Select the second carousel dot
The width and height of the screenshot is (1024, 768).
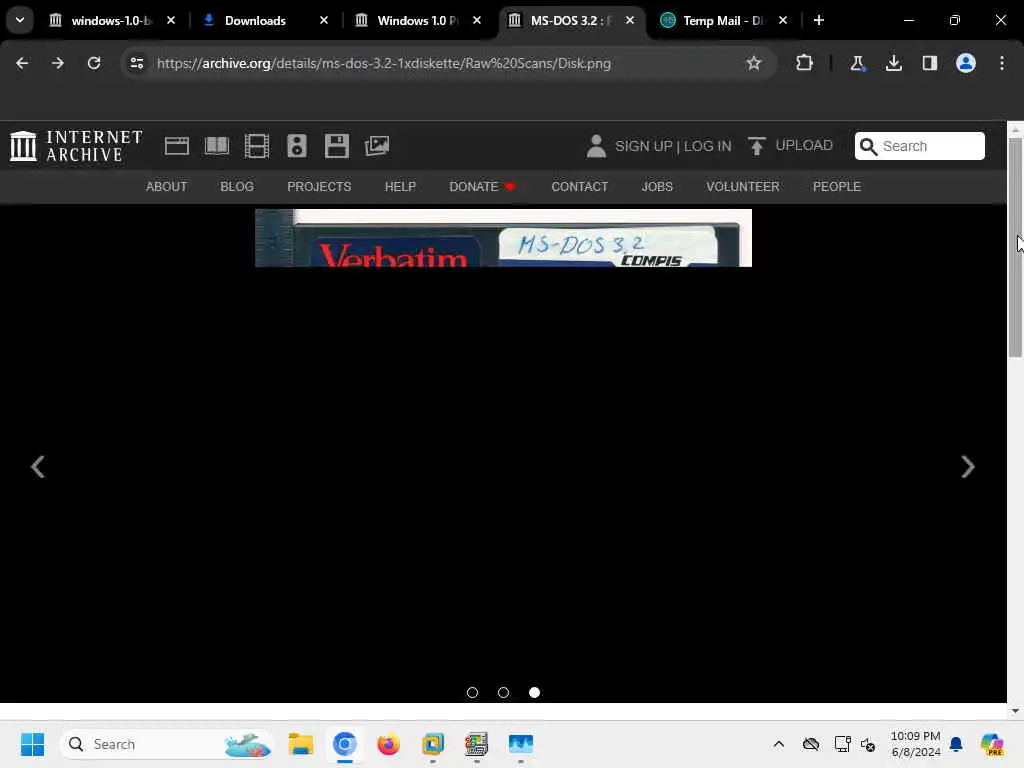pos(503,692)
